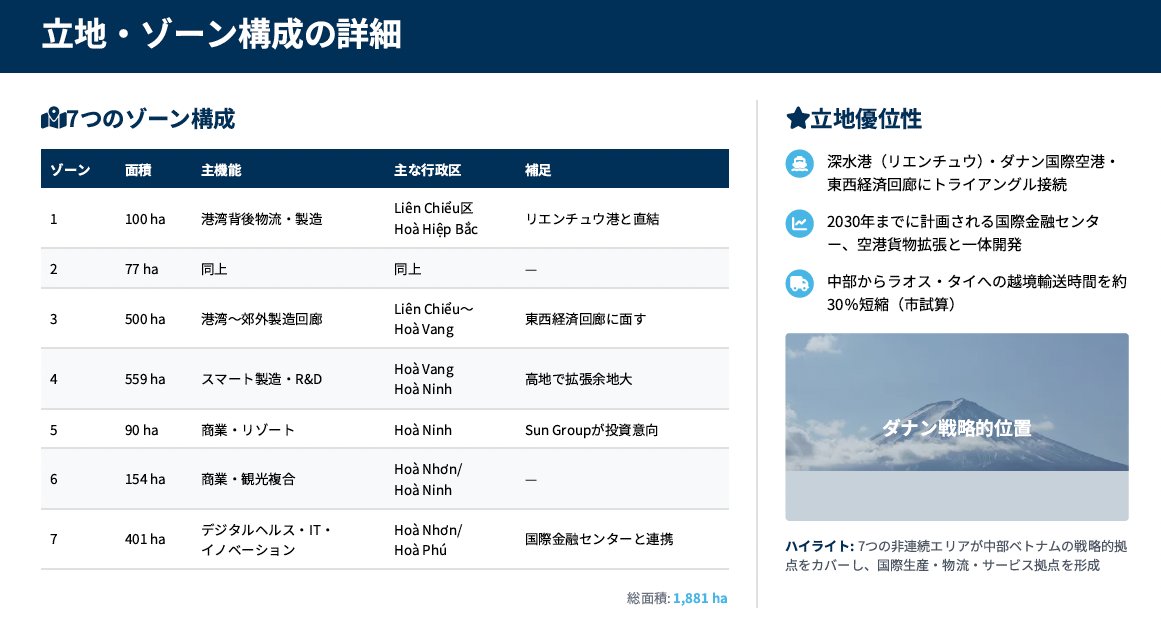Select the Hoà Nhơn/ Hoà Phú cell
Image resolution: width=1161 pixels, height=631 pixels.
click(x=428, y=540)
